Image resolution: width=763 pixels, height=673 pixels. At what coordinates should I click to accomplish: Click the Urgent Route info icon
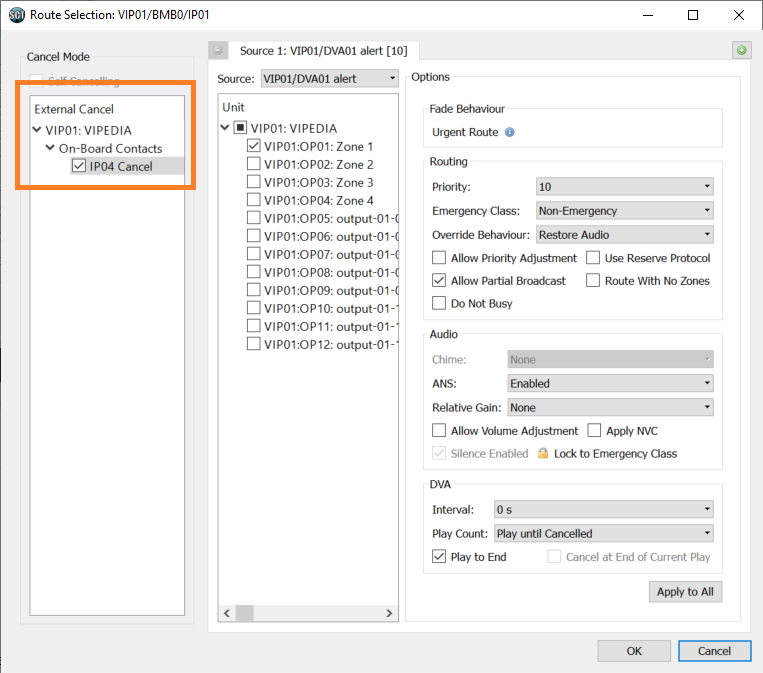click(510, 132)
